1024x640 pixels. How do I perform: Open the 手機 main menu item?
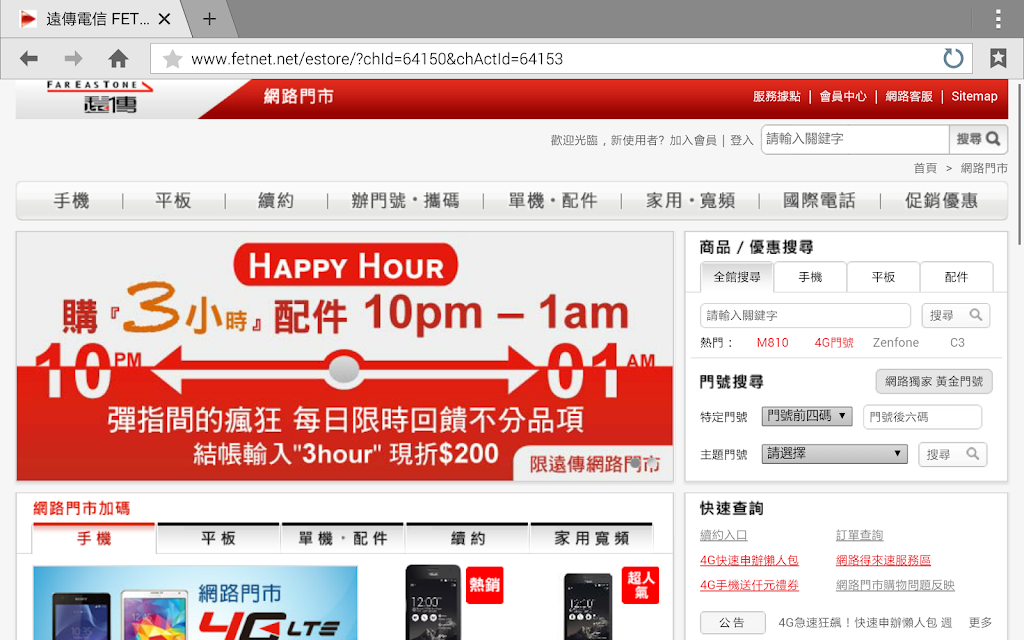click(71, 200)
